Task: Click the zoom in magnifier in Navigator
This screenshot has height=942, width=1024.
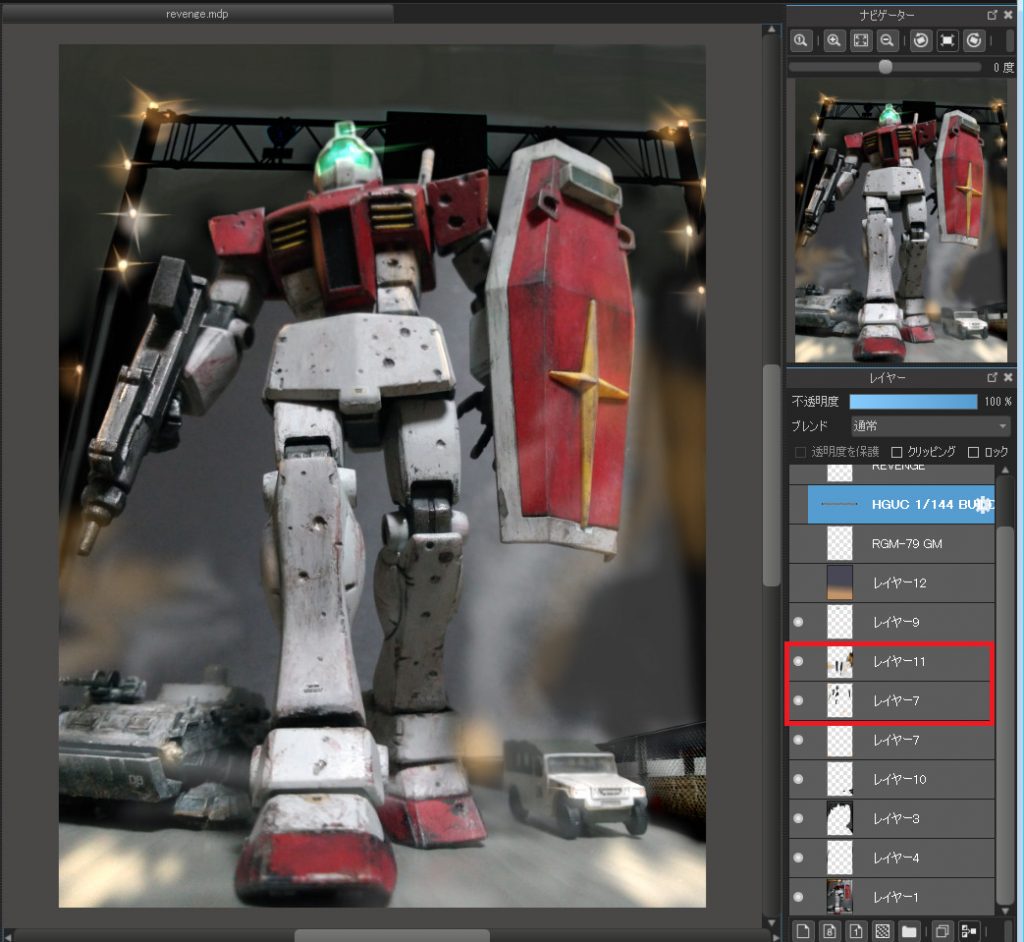Action: pos(833,41)
